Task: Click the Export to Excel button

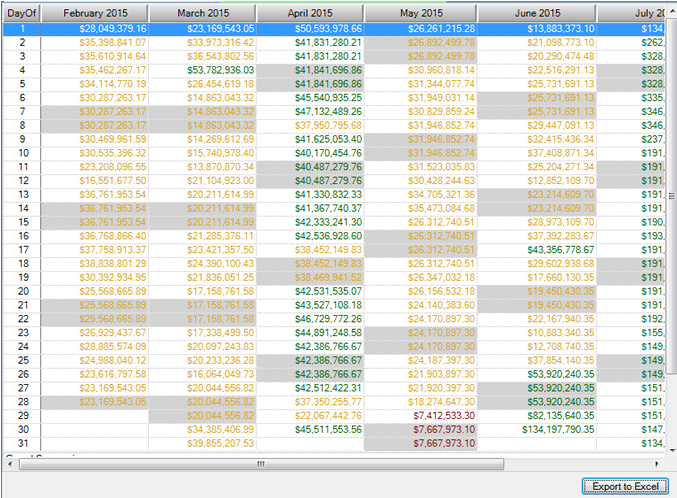Action: tap(623, 486)
